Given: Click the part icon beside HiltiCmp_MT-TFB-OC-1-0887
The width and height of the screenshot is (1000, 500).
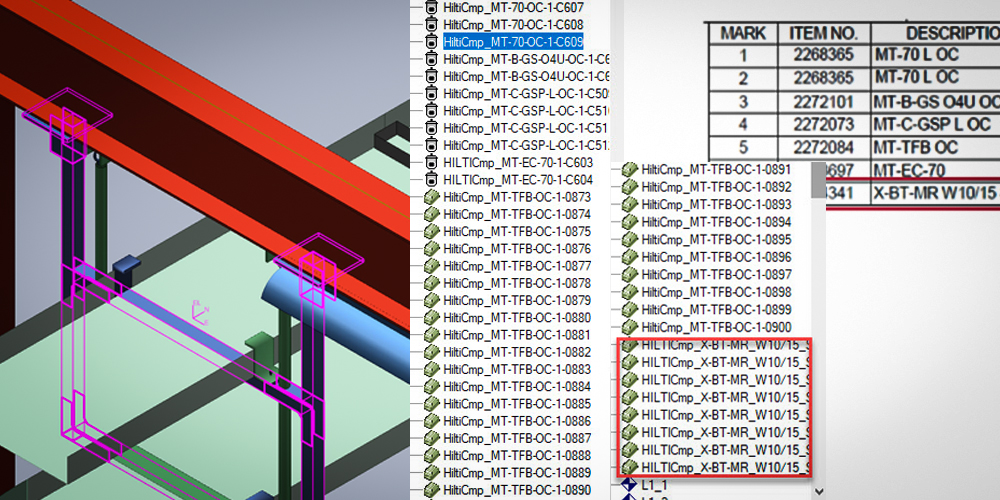Looking at the screenshot, I should click(x=432, y=438).
